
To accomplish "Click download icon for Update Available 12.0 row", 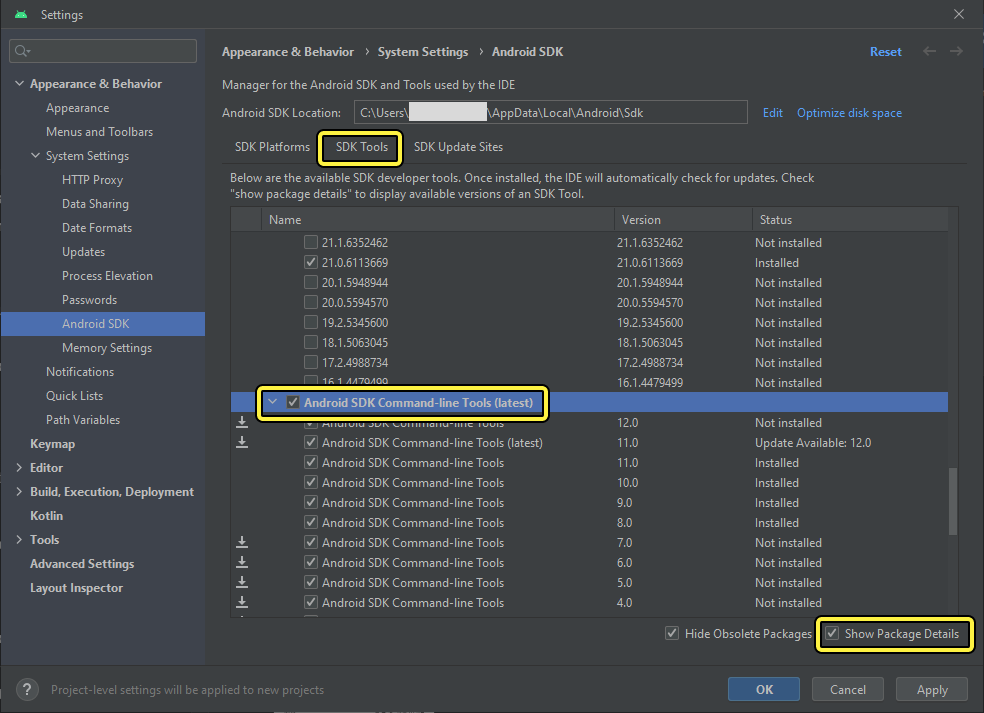I will pyautogui.click(x=242, y=442).
